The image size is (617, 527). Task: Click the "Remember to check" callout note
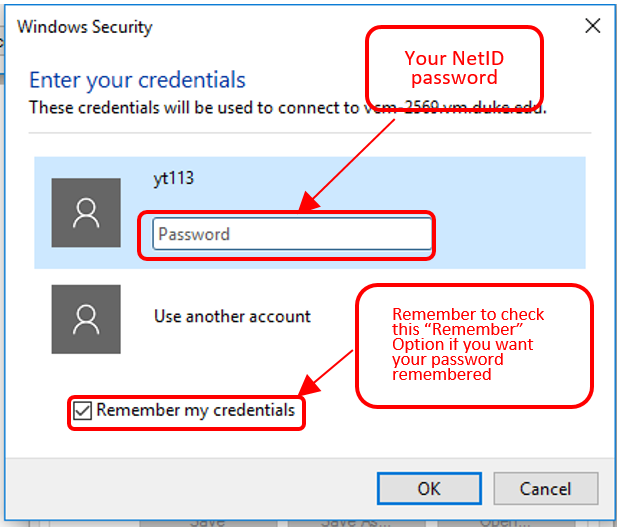pos(475,346)
